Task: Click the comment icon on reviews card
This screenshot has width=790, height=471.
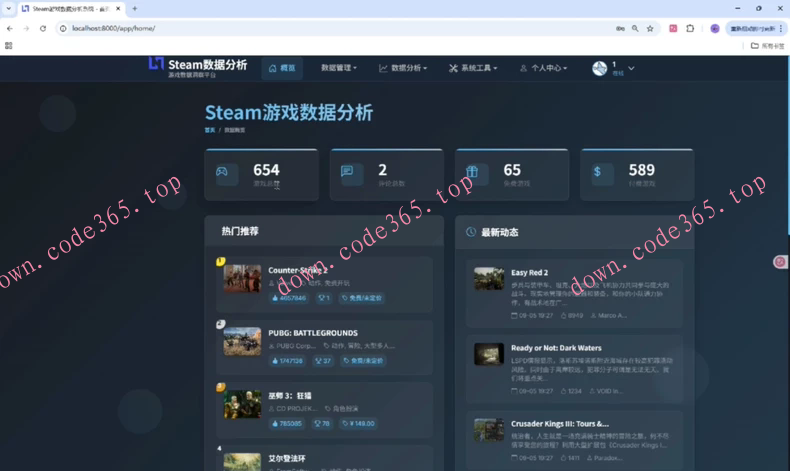Action: [x=347, y=171]
